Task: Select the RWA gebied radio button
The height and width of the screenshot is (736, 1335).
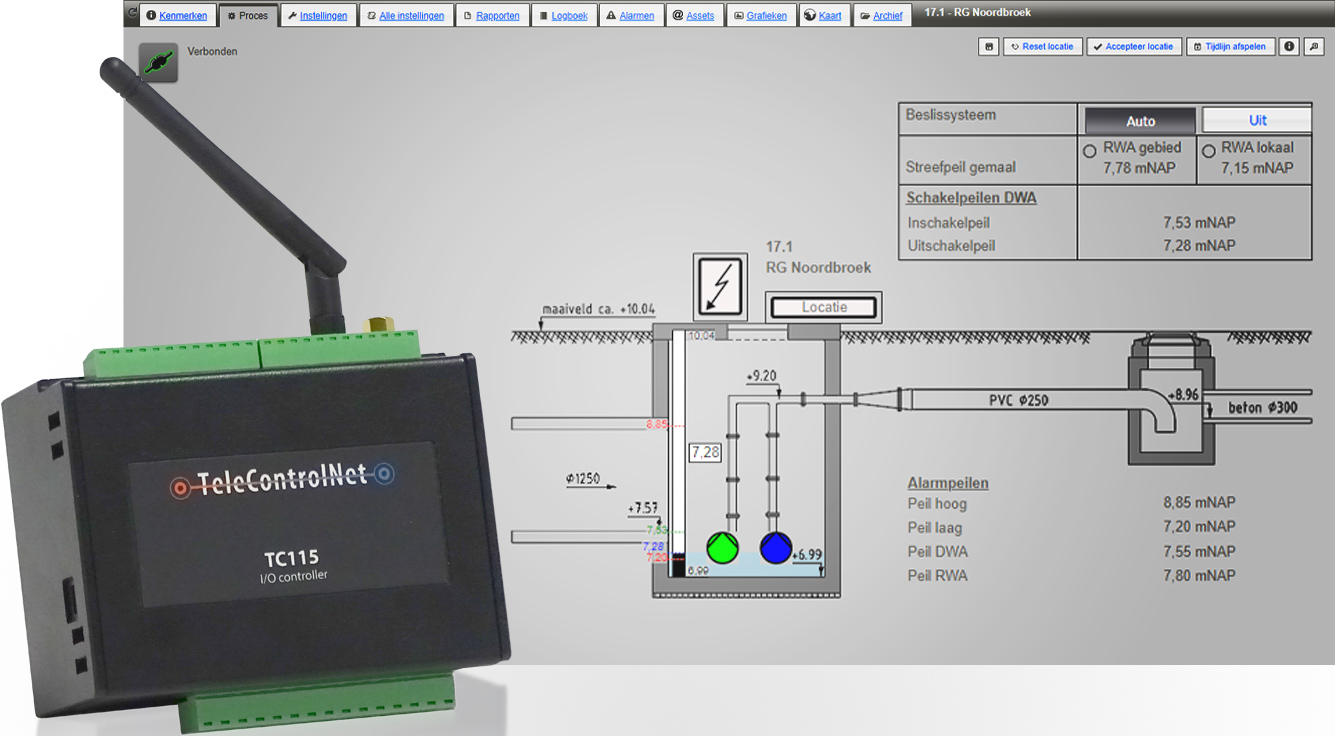Action: (x=1090, y=151)
